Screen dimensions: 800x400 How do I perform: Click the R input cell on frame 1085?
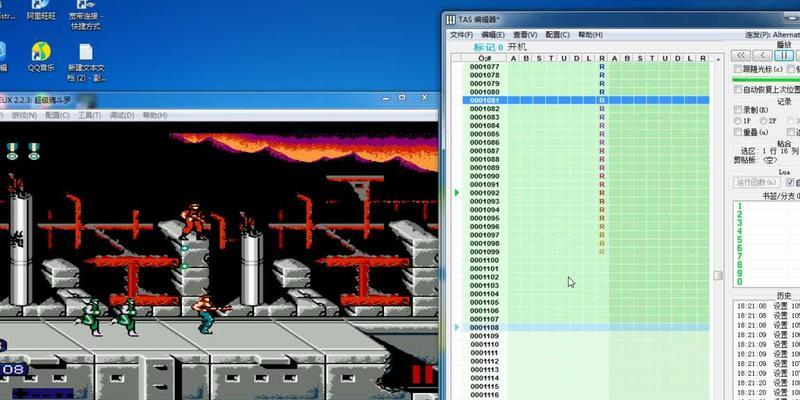click(x=602, y=134)
